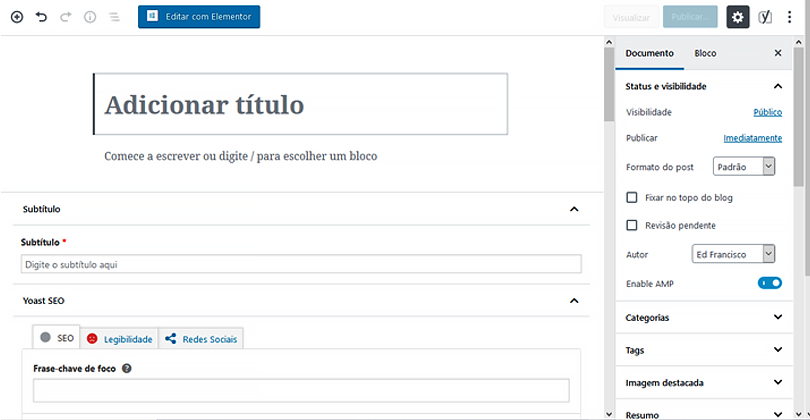Screen dimensions: 810x420
Task: Open the Redes Sociais tab
Action: coord(201,339)
